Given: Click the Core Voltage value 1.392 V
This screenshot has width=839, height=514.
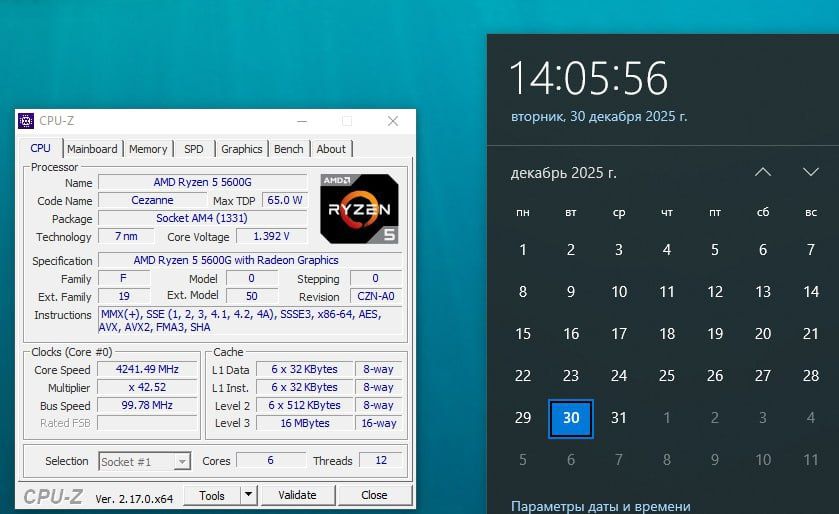Looking at the screenshot, I should pos(271,236).
